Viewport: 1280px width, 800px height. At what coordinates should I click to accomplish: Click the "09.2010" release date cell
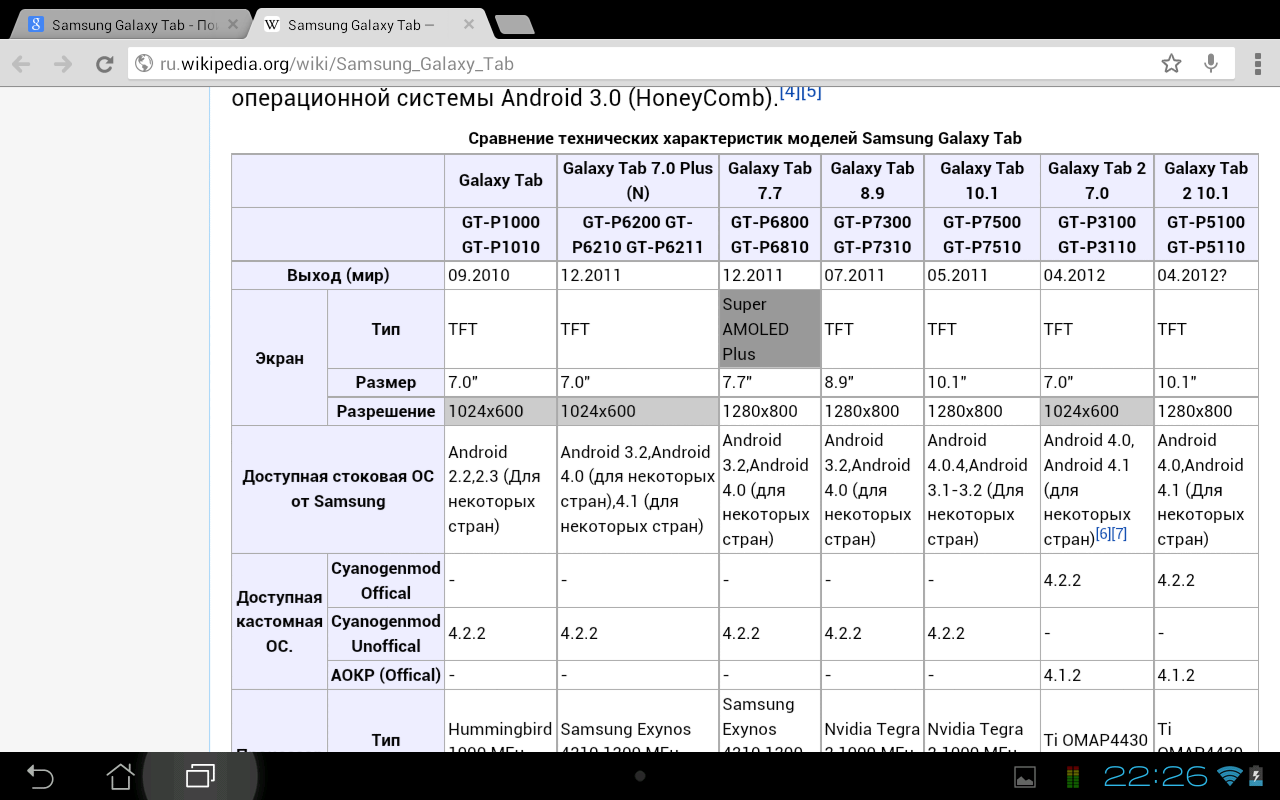tap(501, 275)
